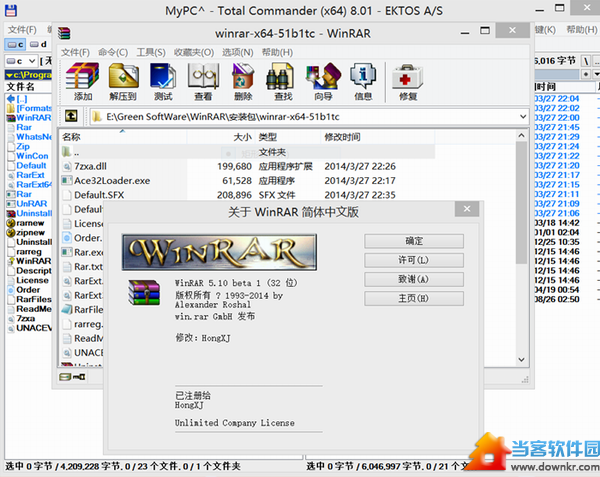Select Ace32Loader.exe in WinRAR list
Image resolution: width=600 pixels, height=477 pixels.
point(248,181)
